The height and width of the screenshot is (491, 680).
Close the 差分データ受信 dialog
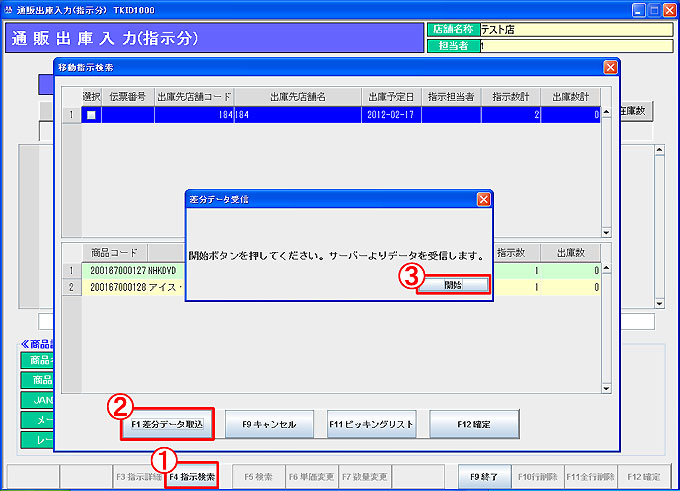click(x=483, y=199)
